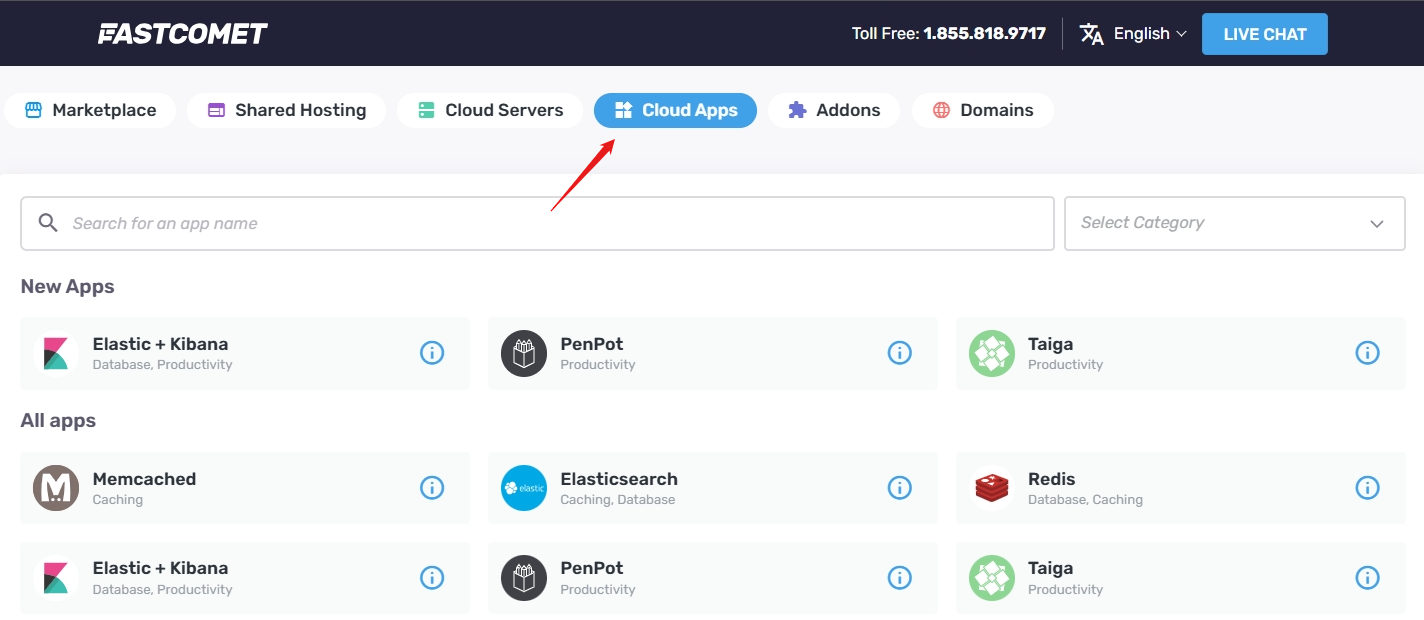
Task: Focus the app name search field
Action: (x=537, y=223)
